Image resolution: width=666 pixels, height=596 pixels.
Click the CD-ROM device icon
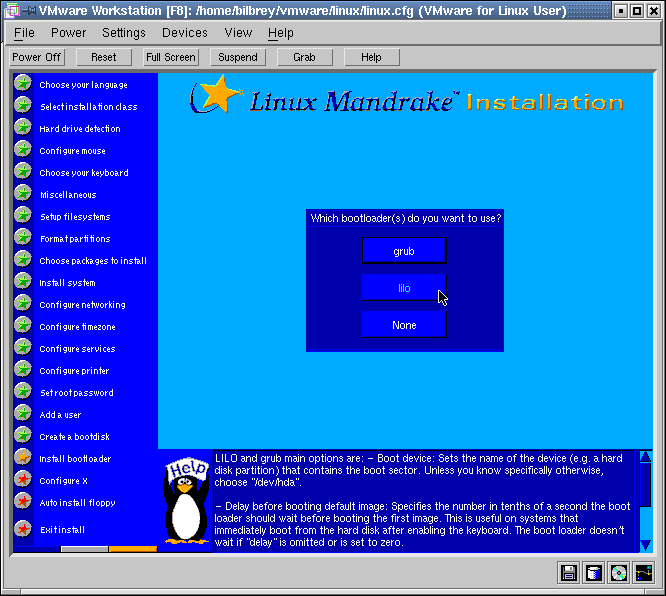tap(619, 573)
